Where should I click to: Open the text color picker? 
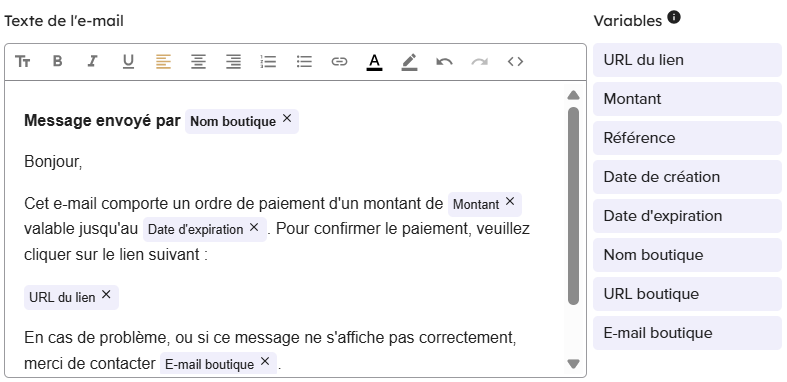[374, 62]
